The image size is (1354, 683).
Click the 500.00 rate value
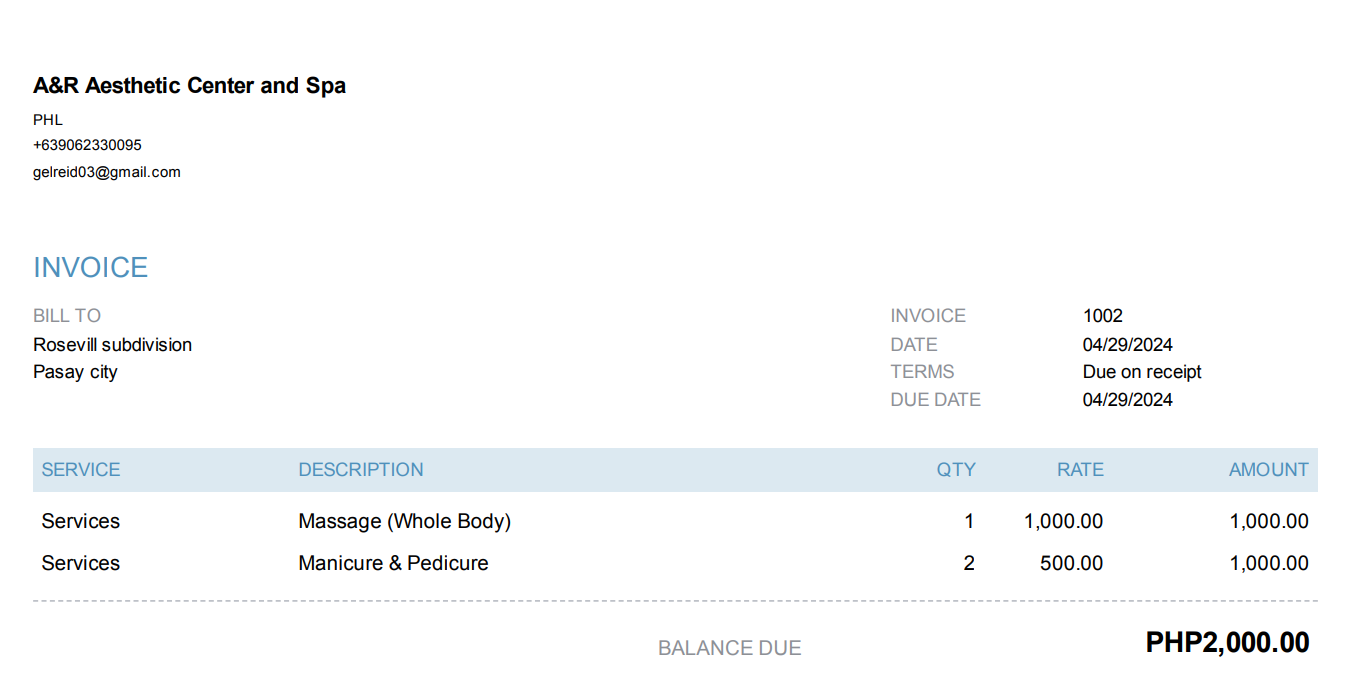coord(1071,563)
